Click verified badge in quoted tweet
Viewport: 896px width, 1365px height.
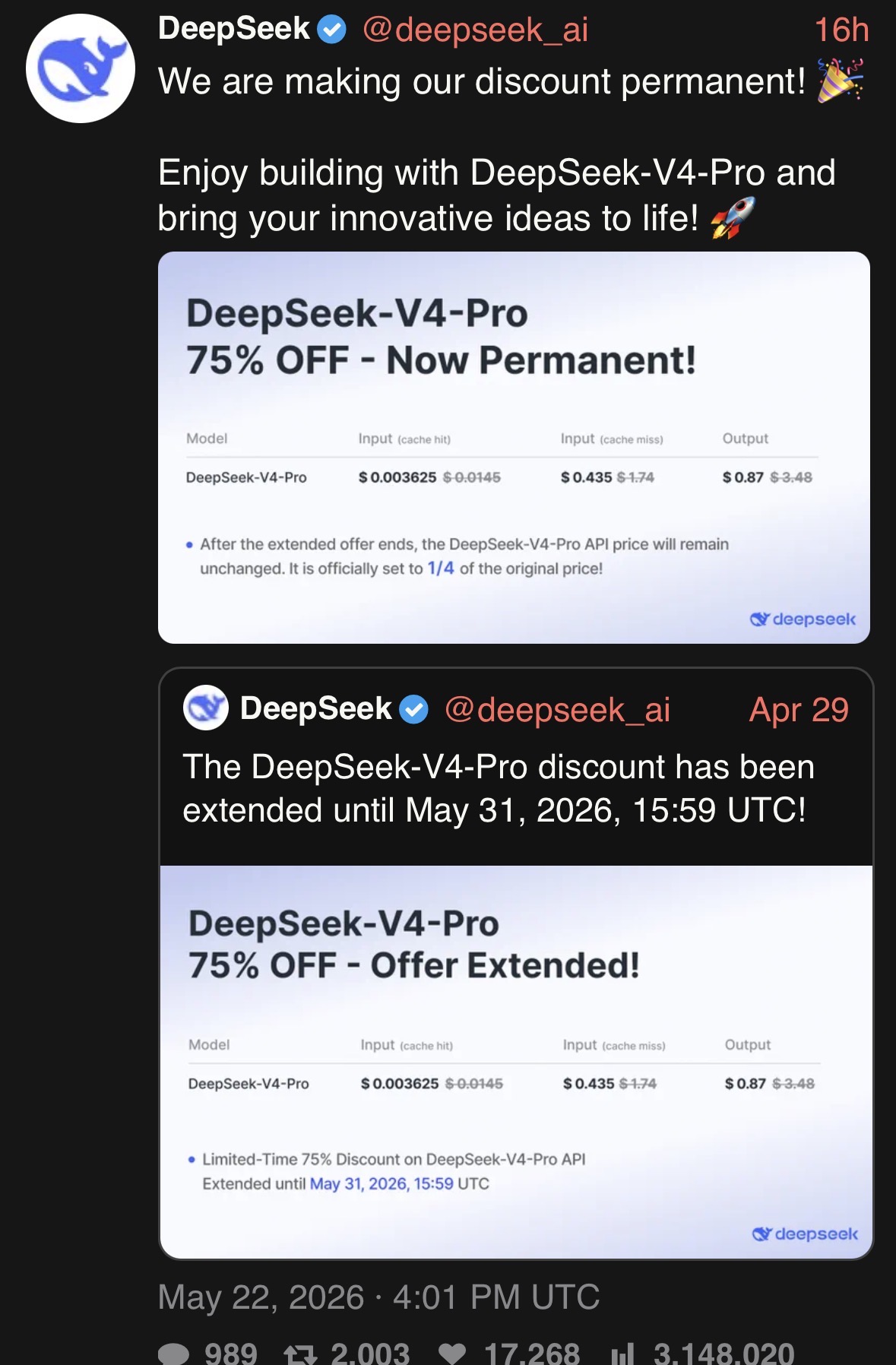click(x=413, y=710)
